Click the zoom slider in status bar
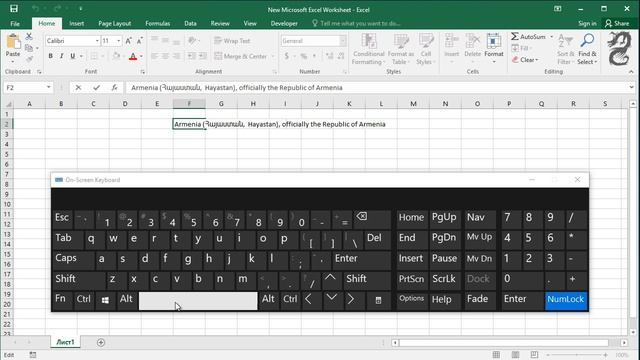 click(x=576, y=355)
